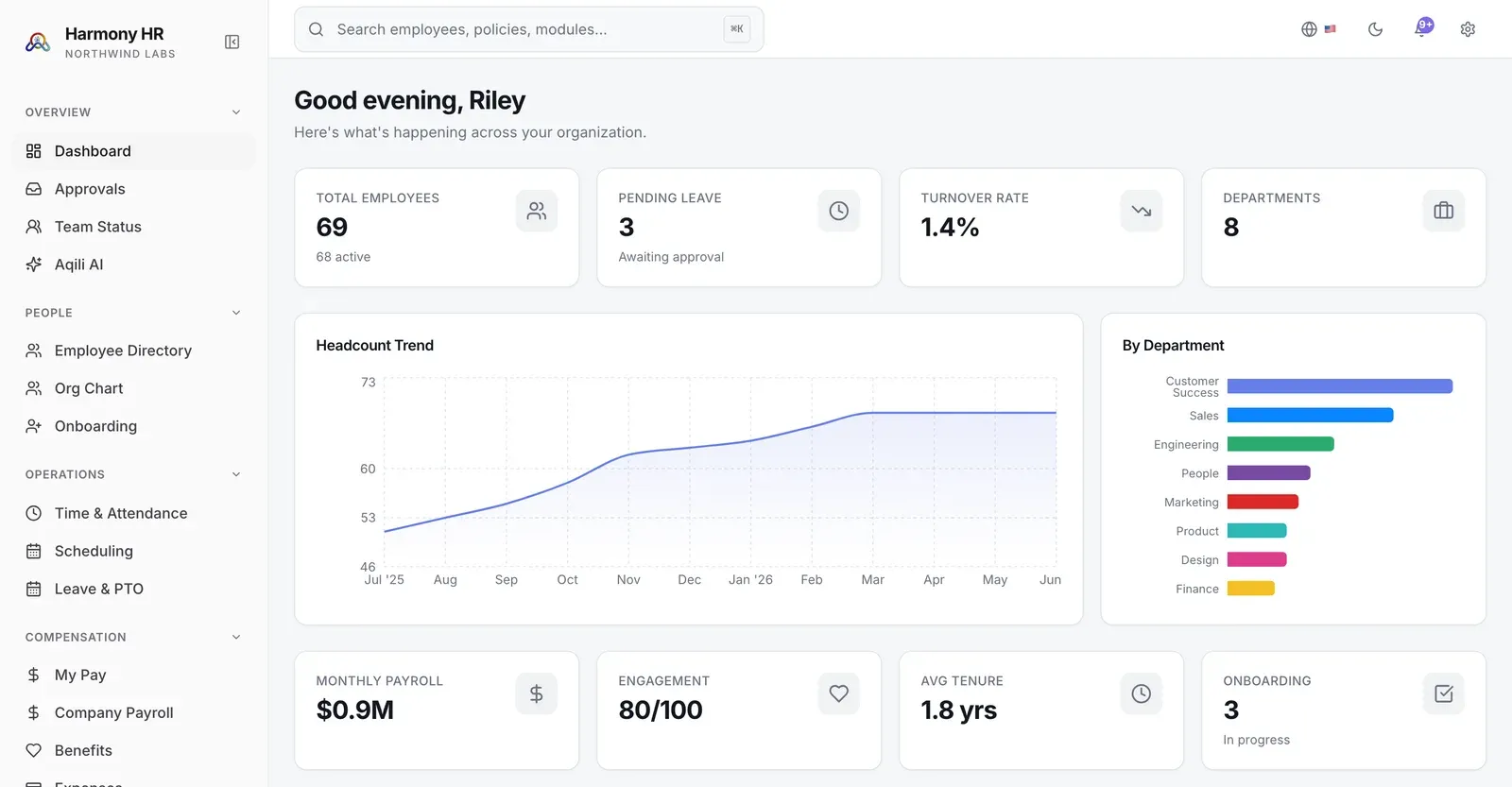Open Employee Directory
This screenshot has height=787, width=1512.
tap(134, 351)
